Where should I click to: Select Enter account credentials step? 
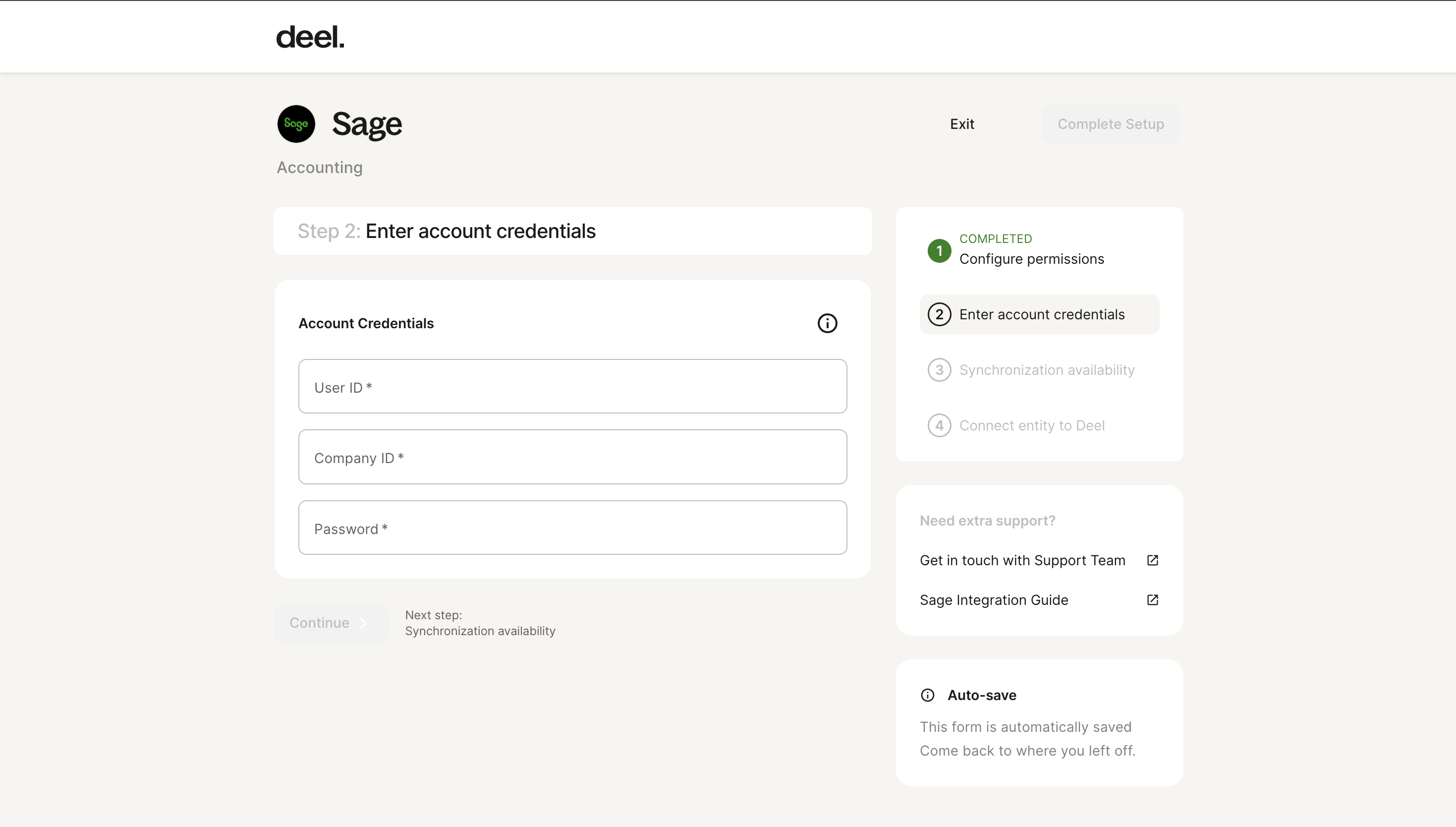coord(1039,314)
